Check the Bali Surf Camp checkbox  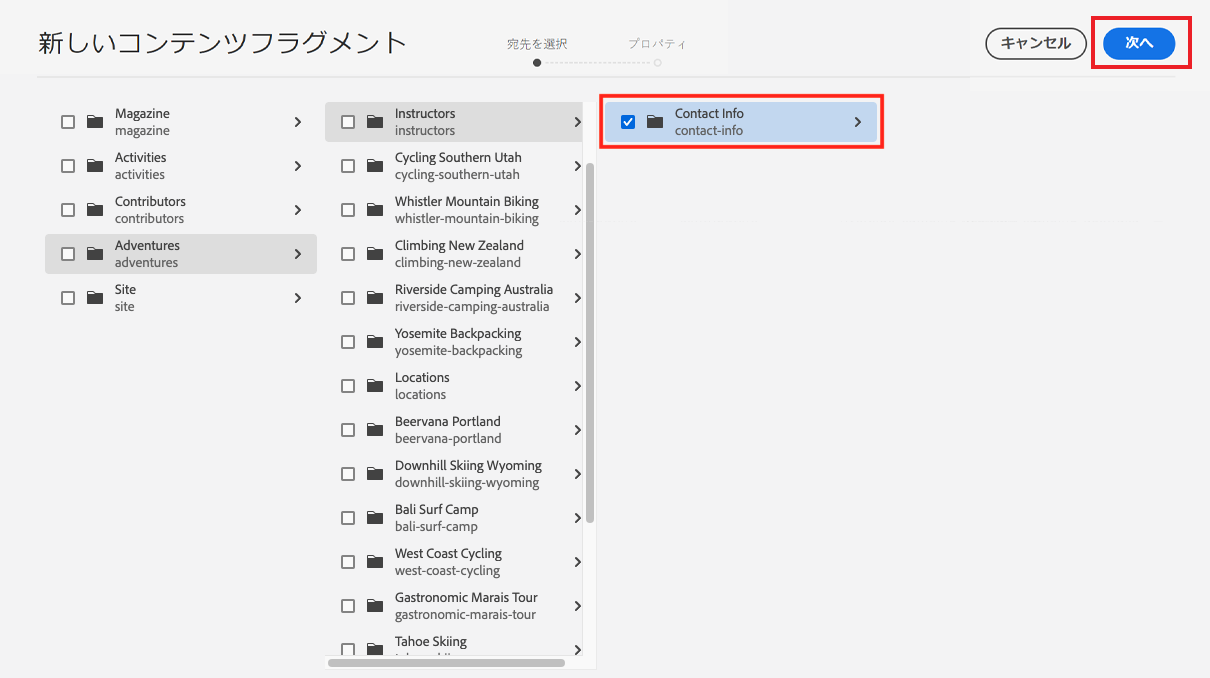[x=348, y=518]
